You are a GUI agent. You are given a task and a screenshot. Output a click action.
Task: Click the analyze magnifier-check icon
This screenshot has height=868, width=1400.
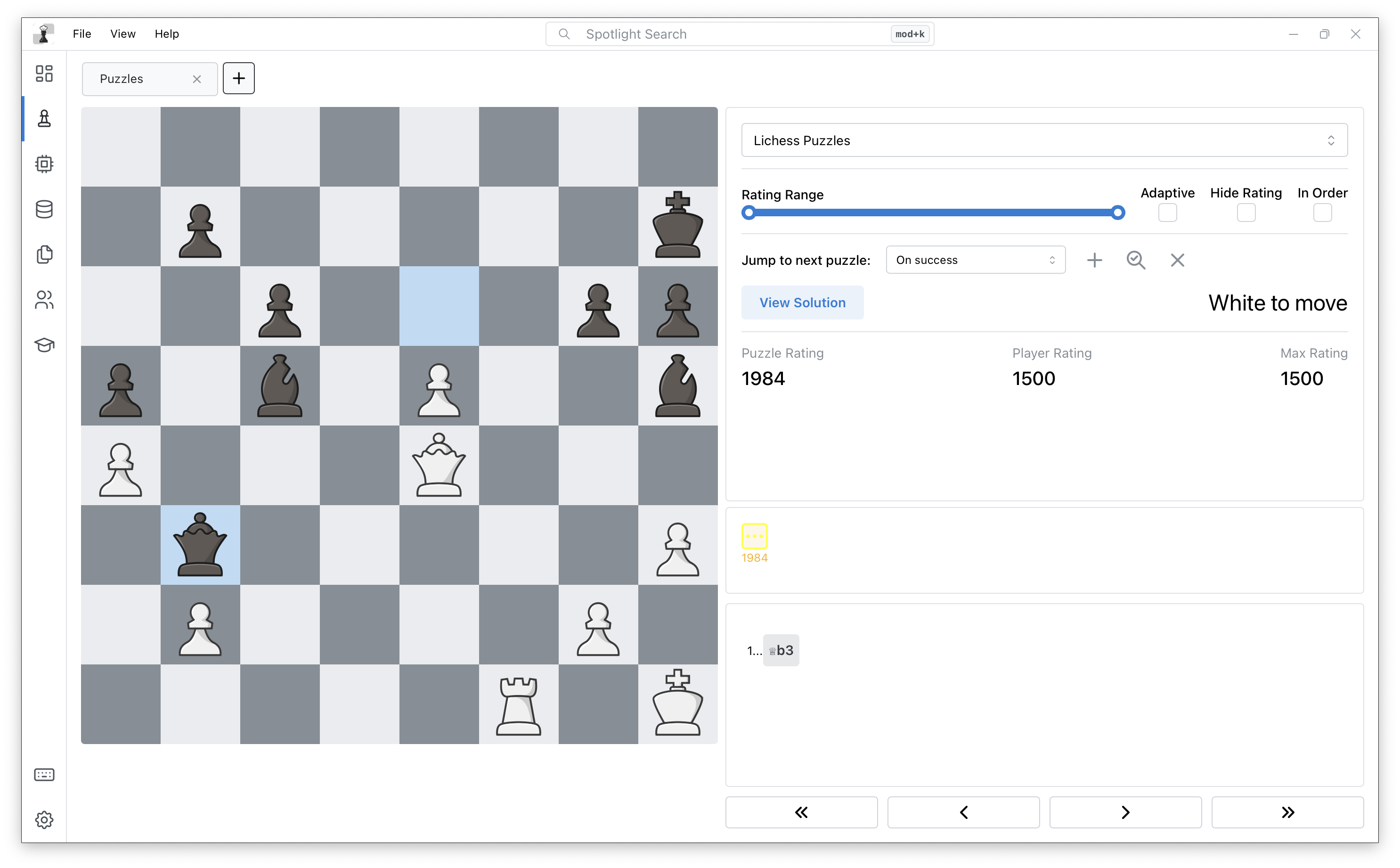click(x=1136, y=260)
